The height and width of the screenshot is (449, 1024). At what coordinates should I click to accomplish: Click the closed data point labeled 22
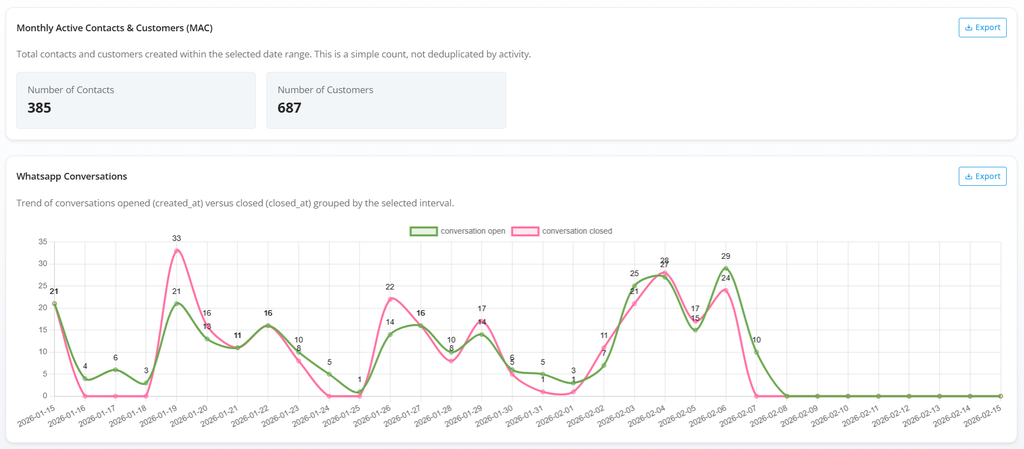pos(390,299)
